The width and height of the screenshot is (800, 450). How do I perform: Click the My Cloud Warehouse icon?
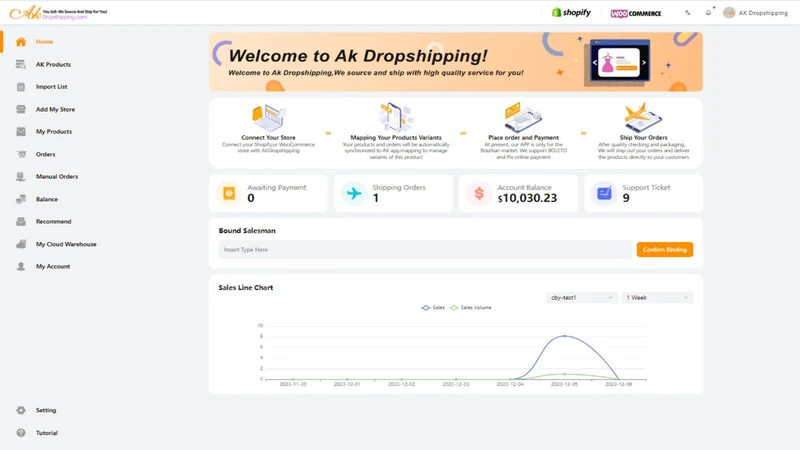[21, 244]
